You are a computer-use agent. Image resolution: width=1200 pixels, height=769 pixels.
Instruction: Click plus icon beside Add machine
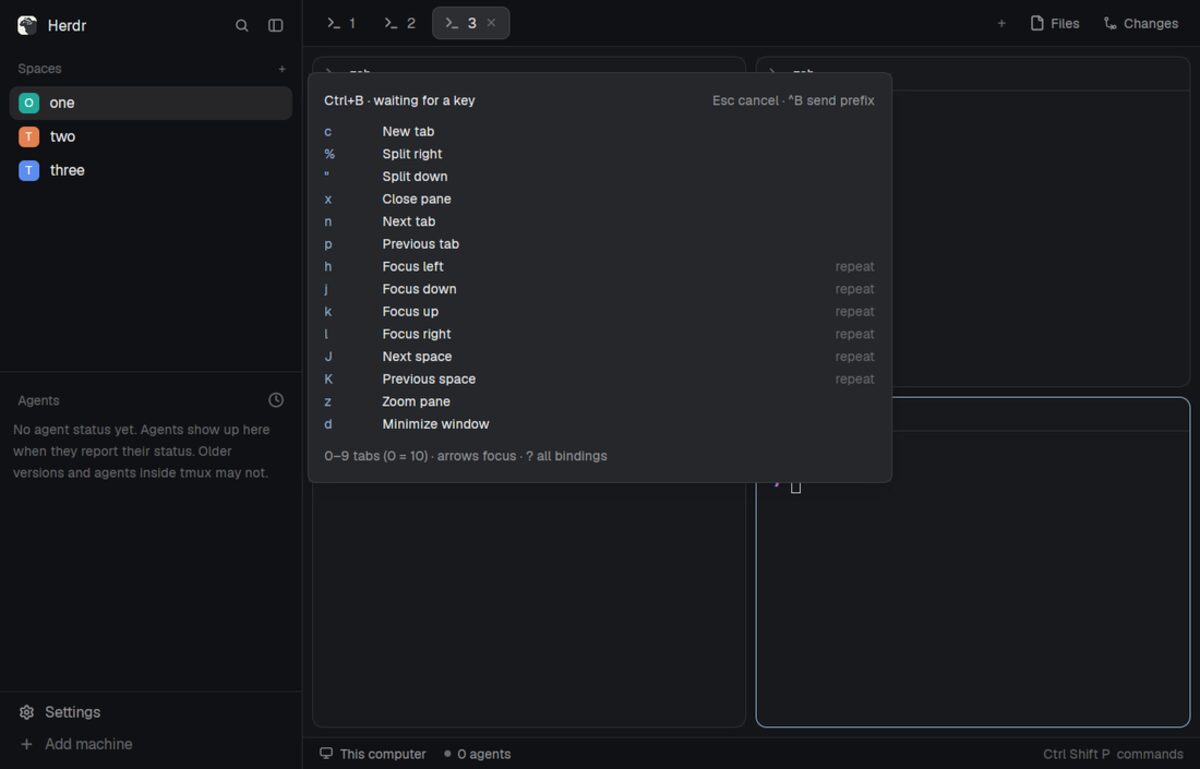tap(27, 744)
